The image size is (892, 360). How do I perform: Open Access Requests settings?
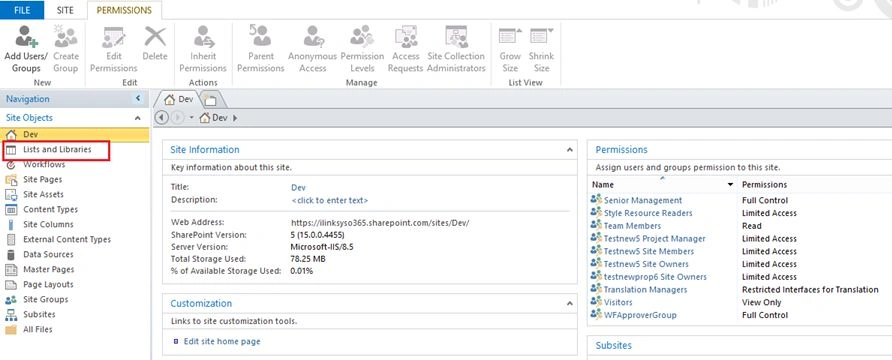(x=406, y=49)
